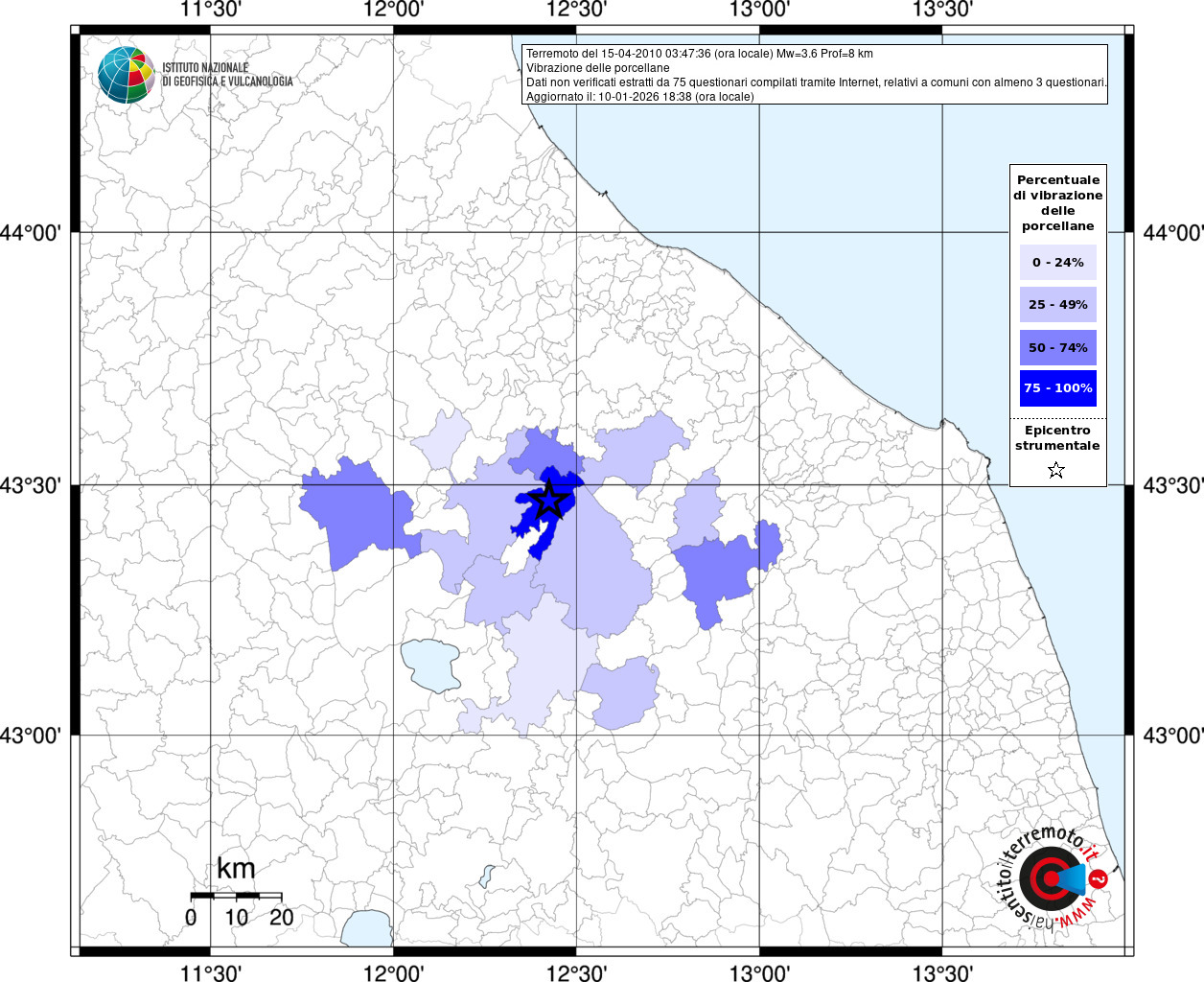Click the lake at the bottom map edge

[x=365, y=928]
